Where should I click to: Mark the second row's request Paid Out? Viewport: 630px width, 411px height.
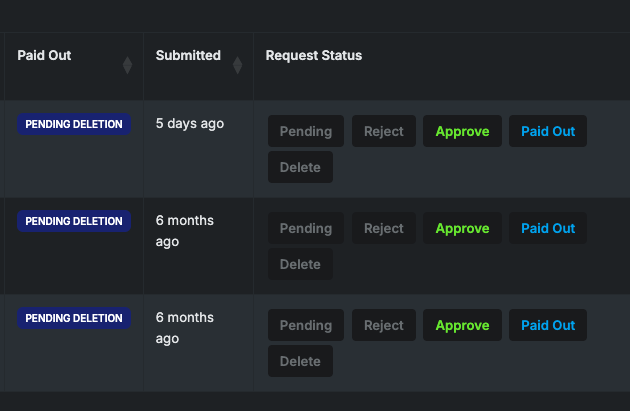pos(548,228)
